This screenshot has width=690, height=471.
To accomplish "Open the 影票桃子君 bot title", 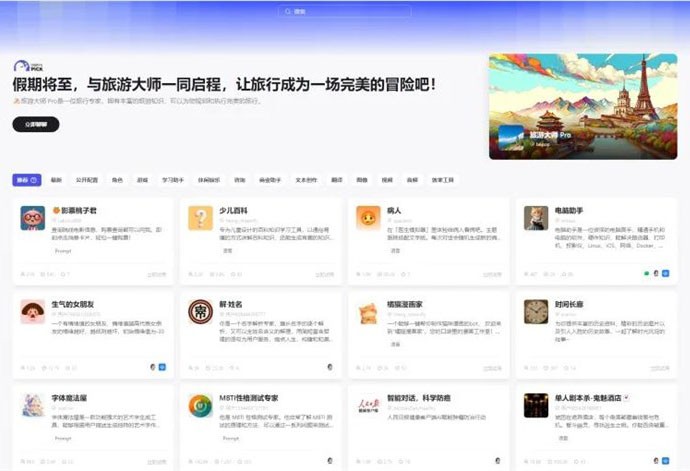I will [74, 211].
